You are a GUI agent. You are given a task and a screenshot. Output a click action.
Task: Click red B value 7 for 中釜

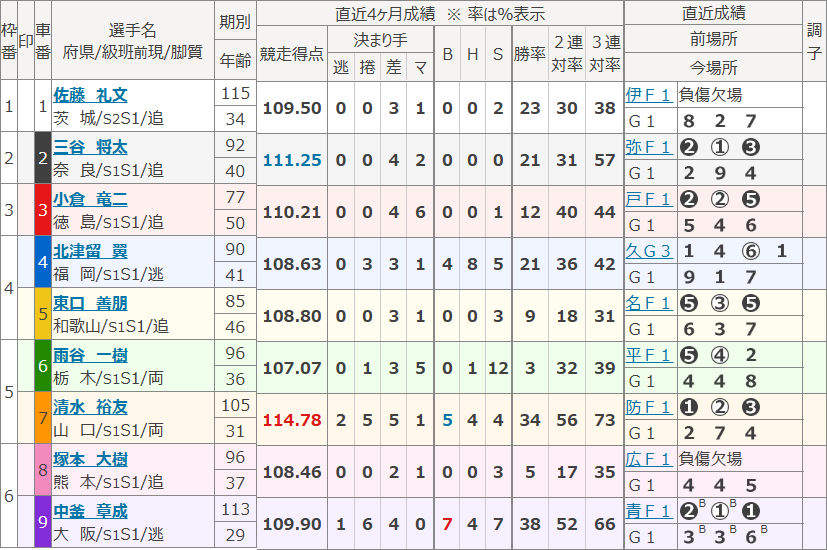click(447, 524)
